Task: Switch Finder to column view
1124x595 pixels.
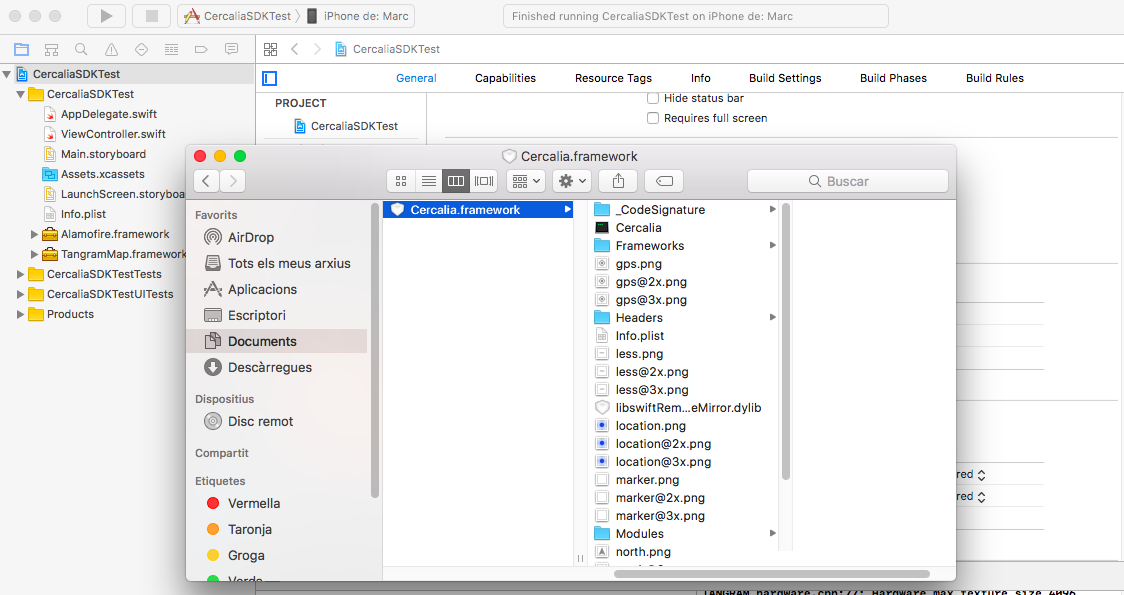Action: (x=456, y=181)
